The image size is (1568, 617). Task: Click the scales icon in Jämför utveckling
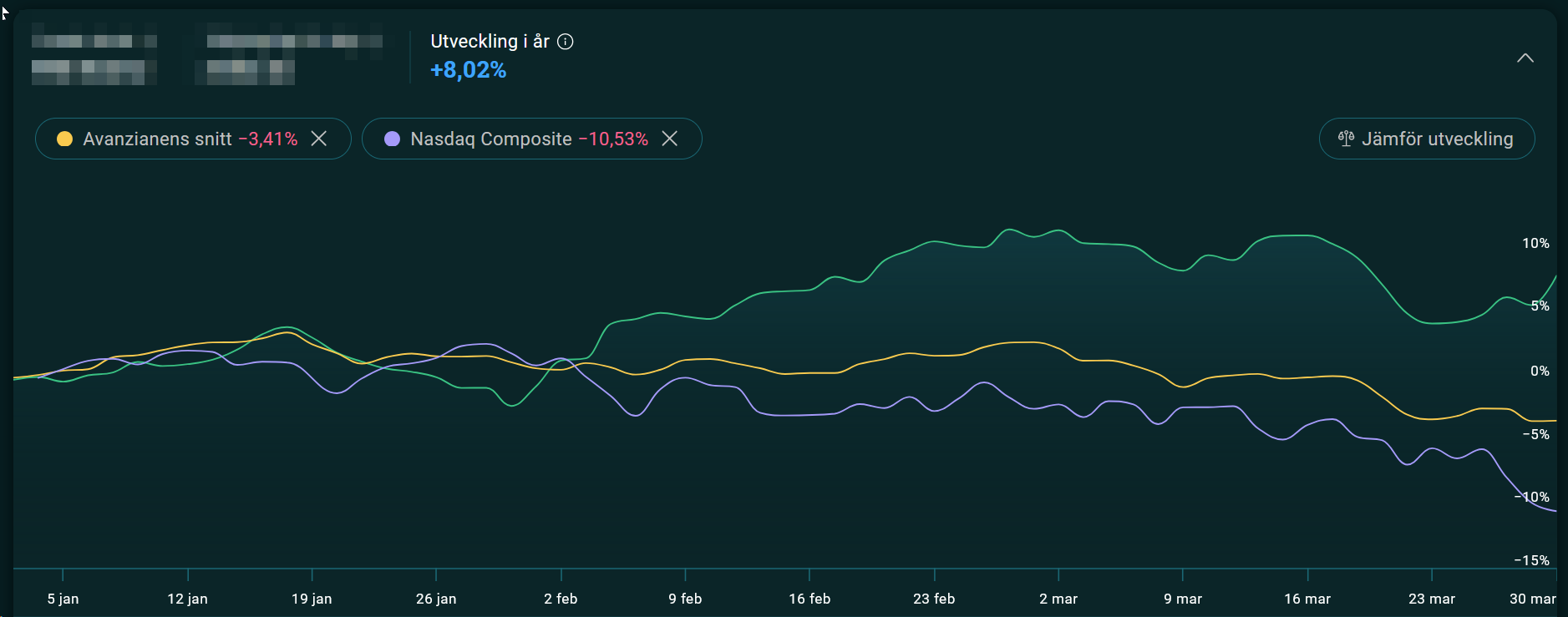pos(1346,139)
